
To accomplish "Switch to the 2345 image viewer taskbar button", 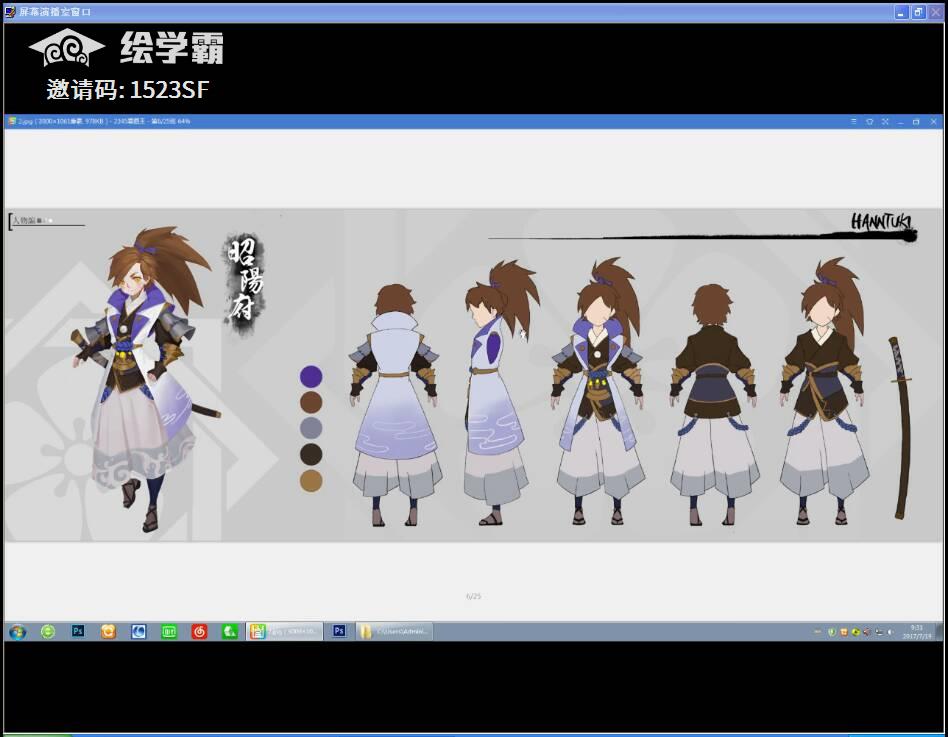I will (284, 632).
